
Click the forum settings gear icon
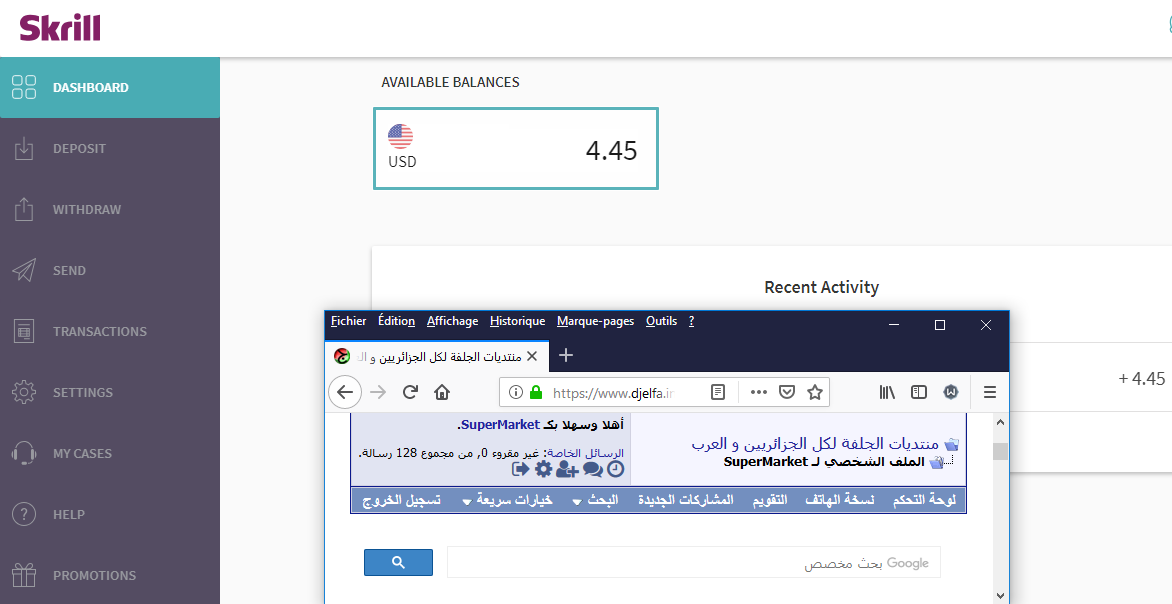(x=543, y=469)
